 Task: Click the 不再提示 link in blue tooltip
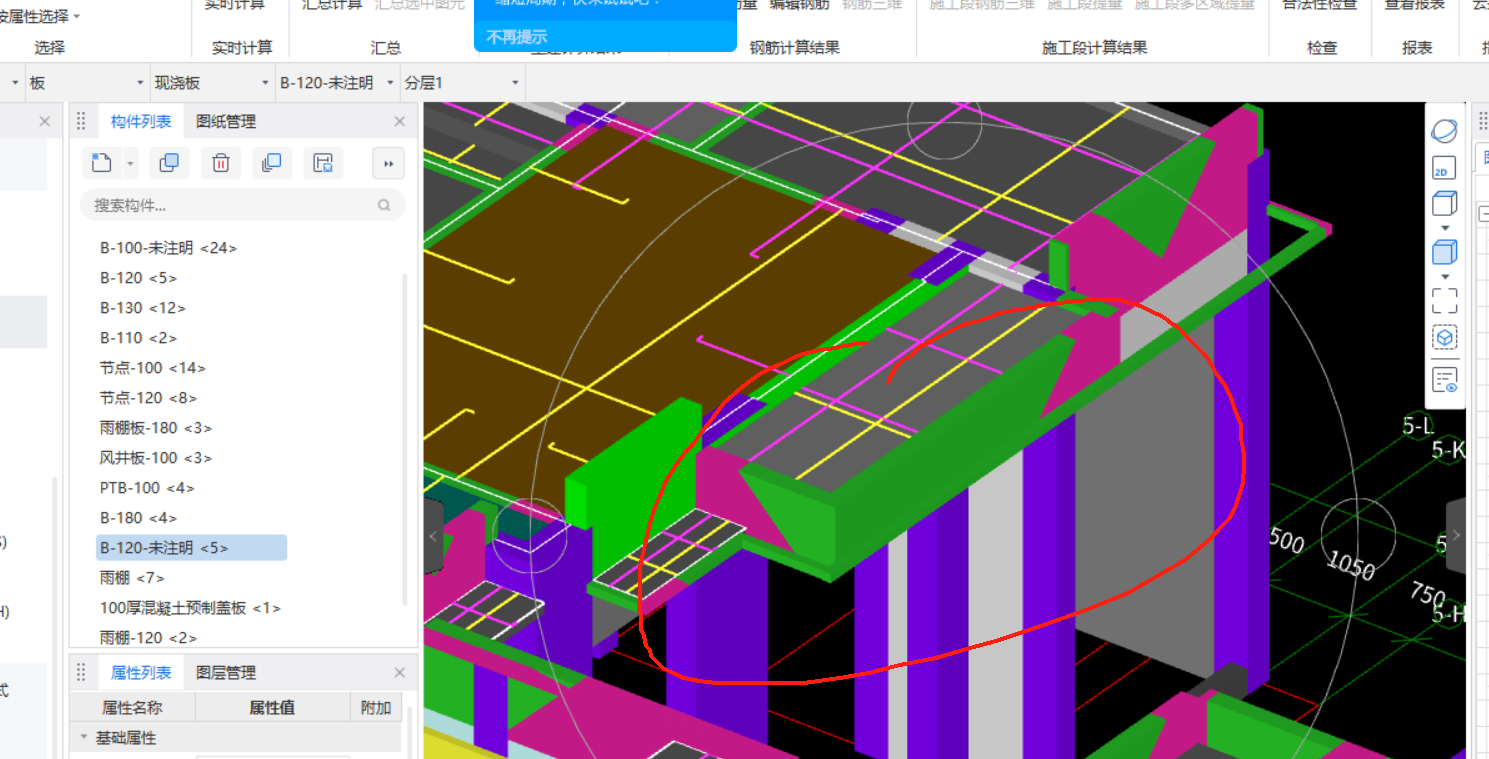[x=516, y=37]
